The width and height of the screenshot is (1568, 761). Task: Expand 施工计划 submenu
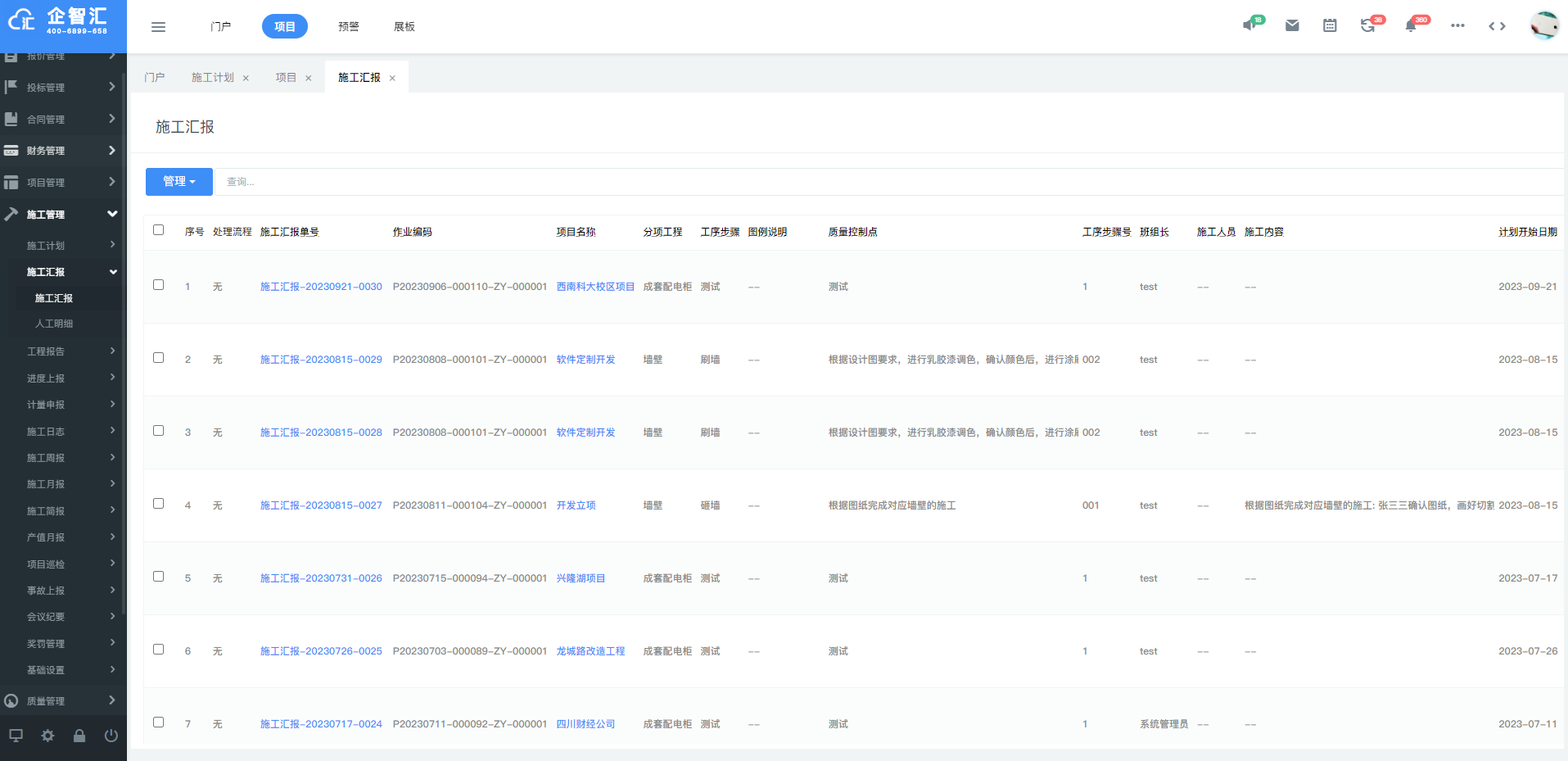(63, 246)
